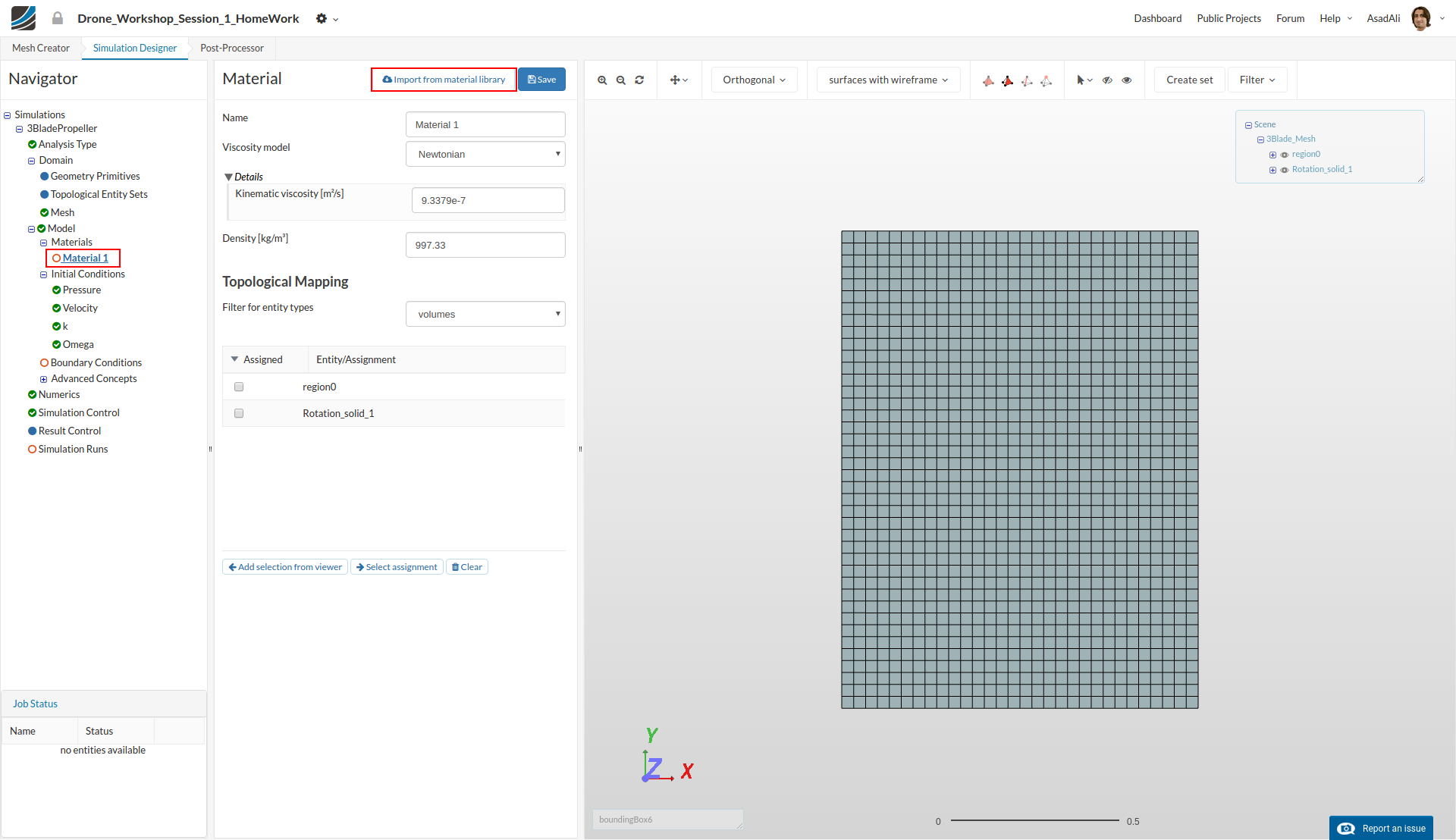Click the zoom in magnifier icon
This screenshot has width=1456, height=840.
[x=602, y=80]
